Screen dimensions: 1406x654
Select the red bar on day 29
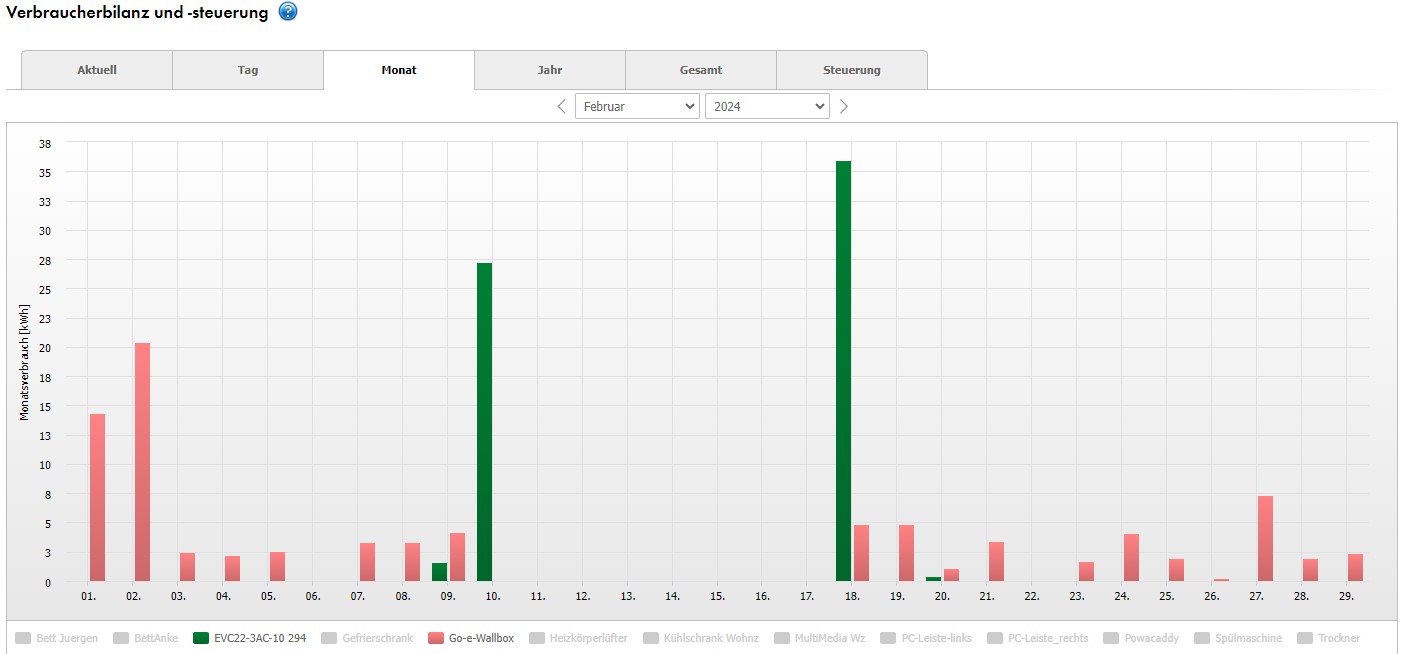(x=1355, y=568)
